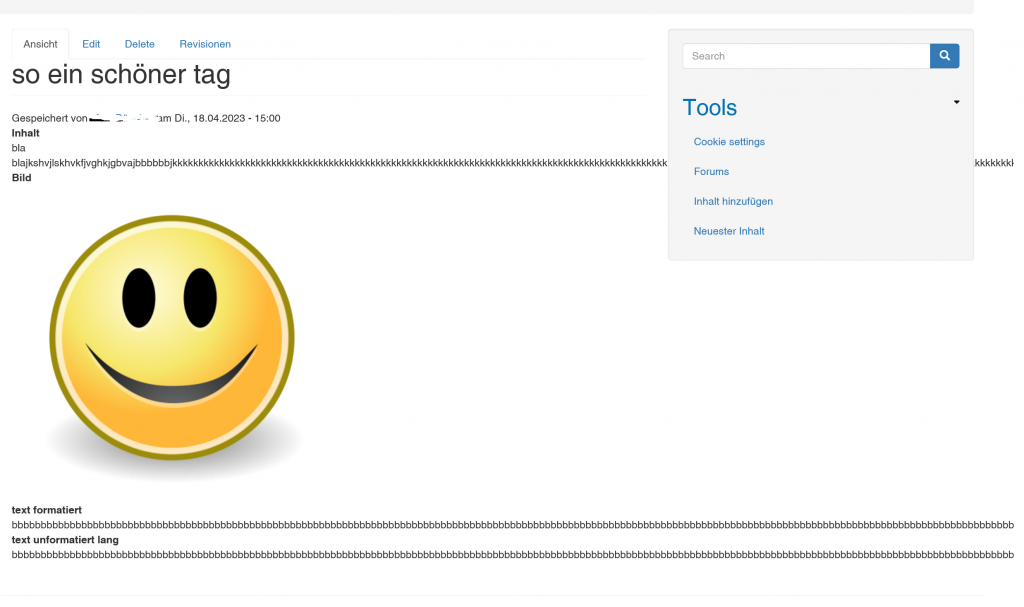Open Cookie settings link
Image resolution: width=1024 pixels, height=607 pixels.
point(729,142)
